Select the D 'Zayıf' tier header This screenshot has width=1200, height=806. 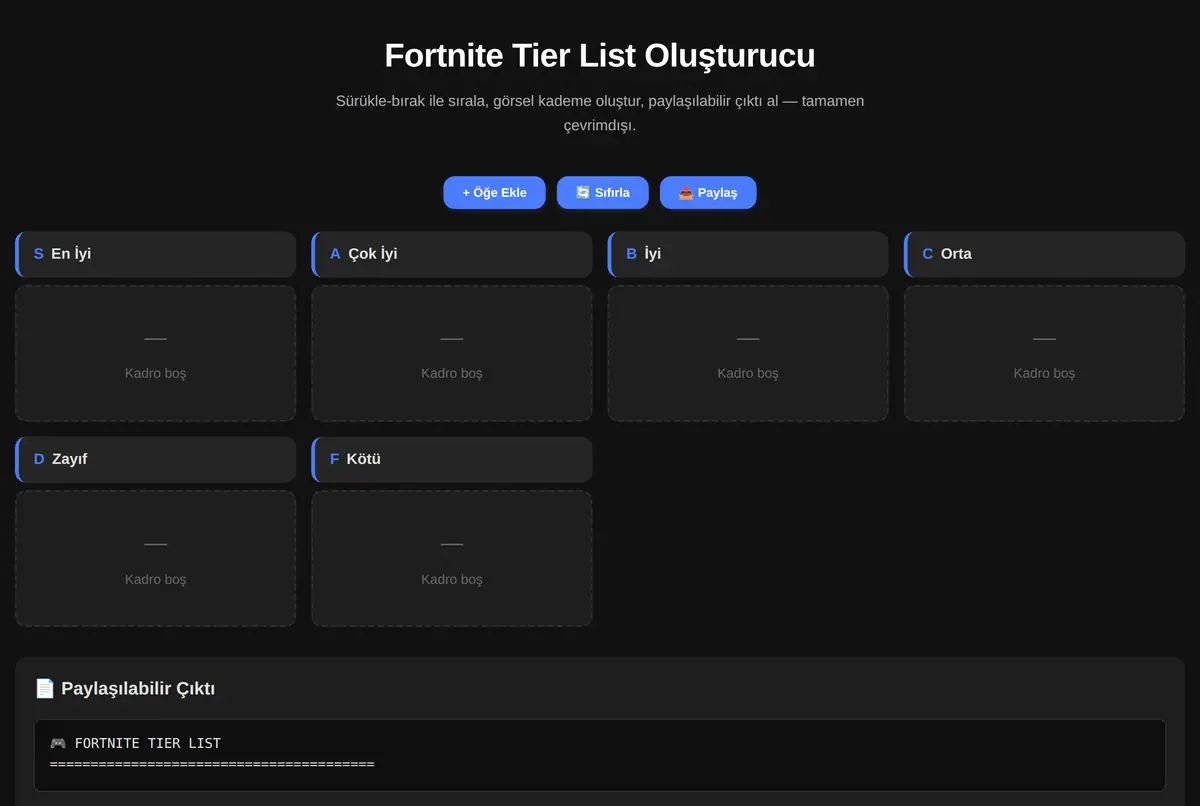click(156, 459)
